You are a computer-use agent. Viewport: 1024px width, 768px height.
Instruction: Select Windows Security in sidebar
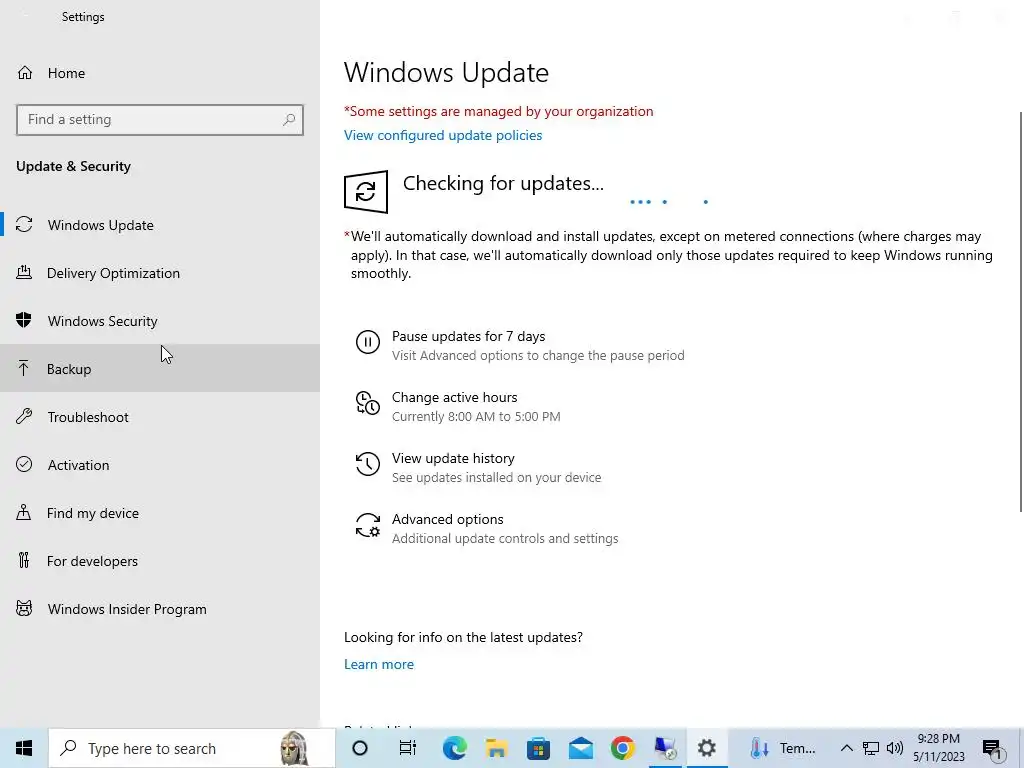tap(160, 321)
